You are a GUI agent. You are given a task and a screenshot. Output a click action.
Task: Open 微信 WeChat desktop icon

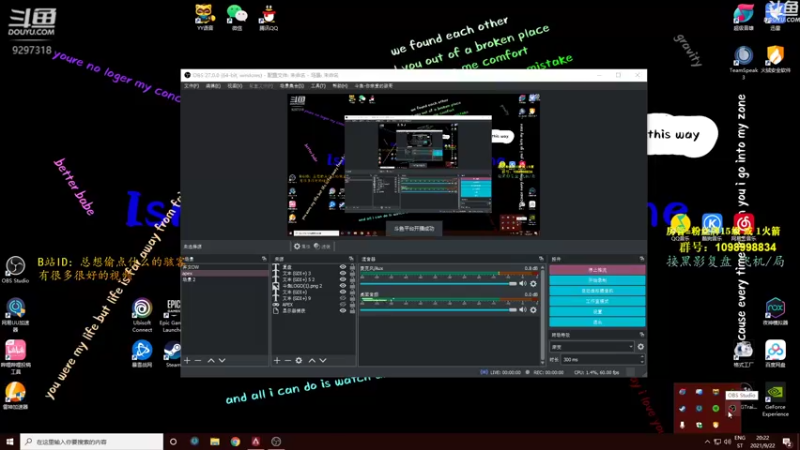point(237,17)
